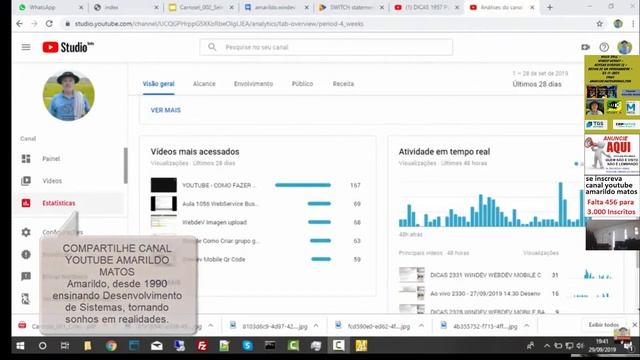
Task: Open Ao vivo 2330 - 27/09/2019 video
Action: (x=485, y=293)
